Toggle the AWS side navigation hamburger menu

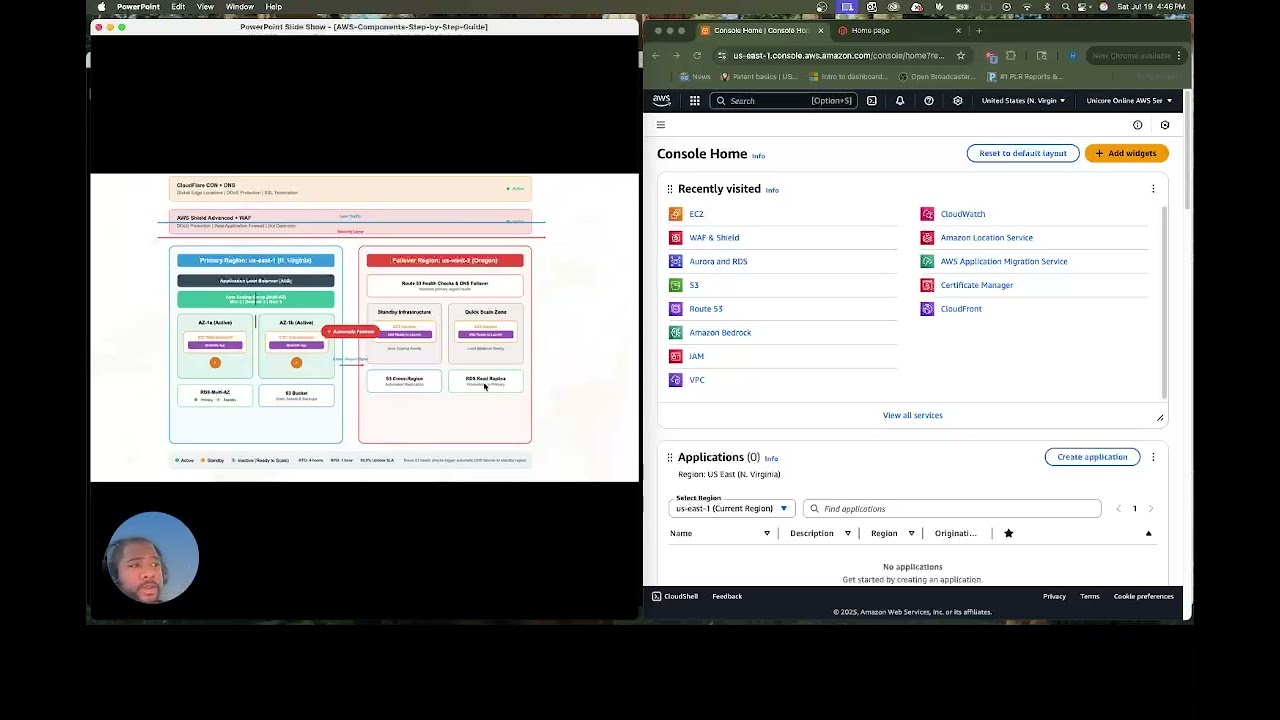661,125
